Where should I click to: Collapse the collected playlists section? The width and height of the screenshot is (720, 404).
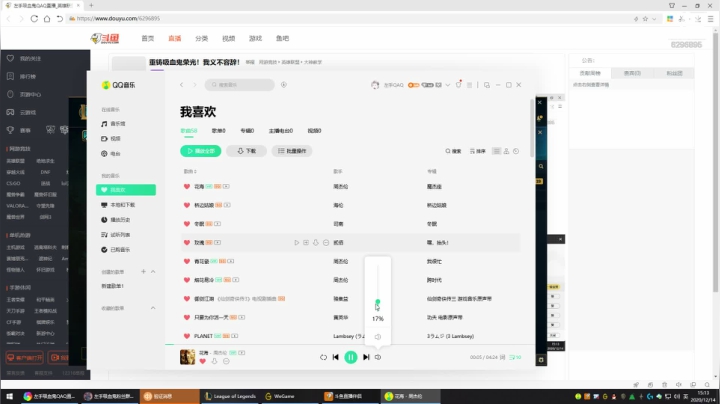[153, 308]
